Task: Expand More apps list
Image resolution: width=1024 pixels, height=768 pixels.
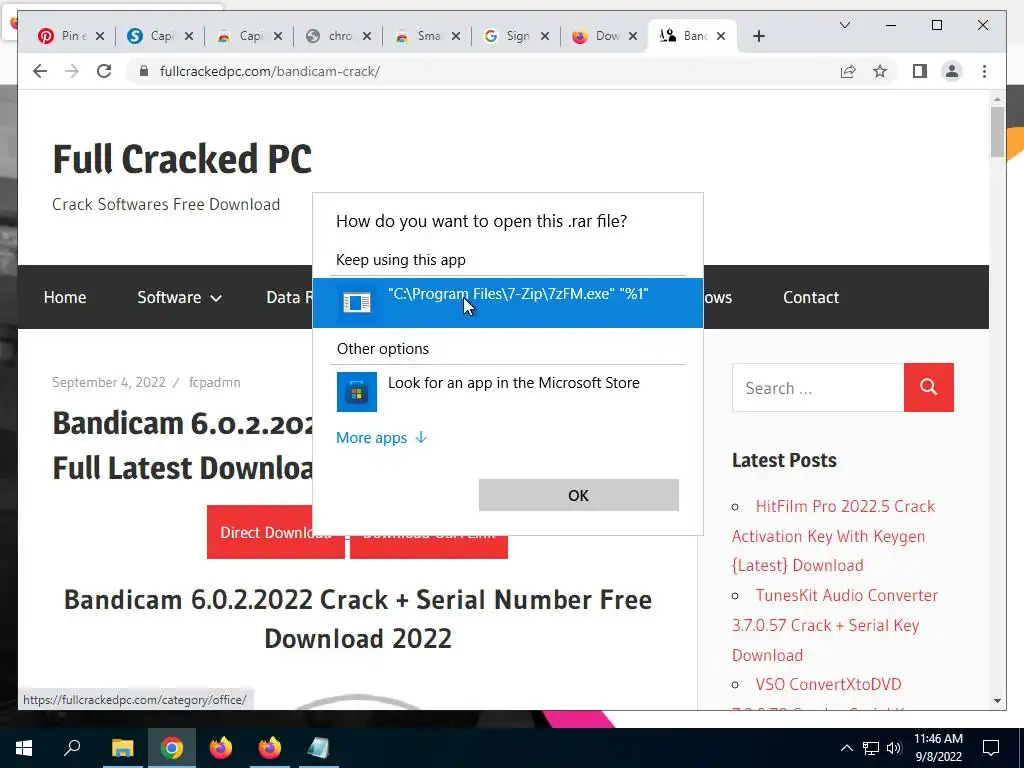Action: (x=381, y=438)
